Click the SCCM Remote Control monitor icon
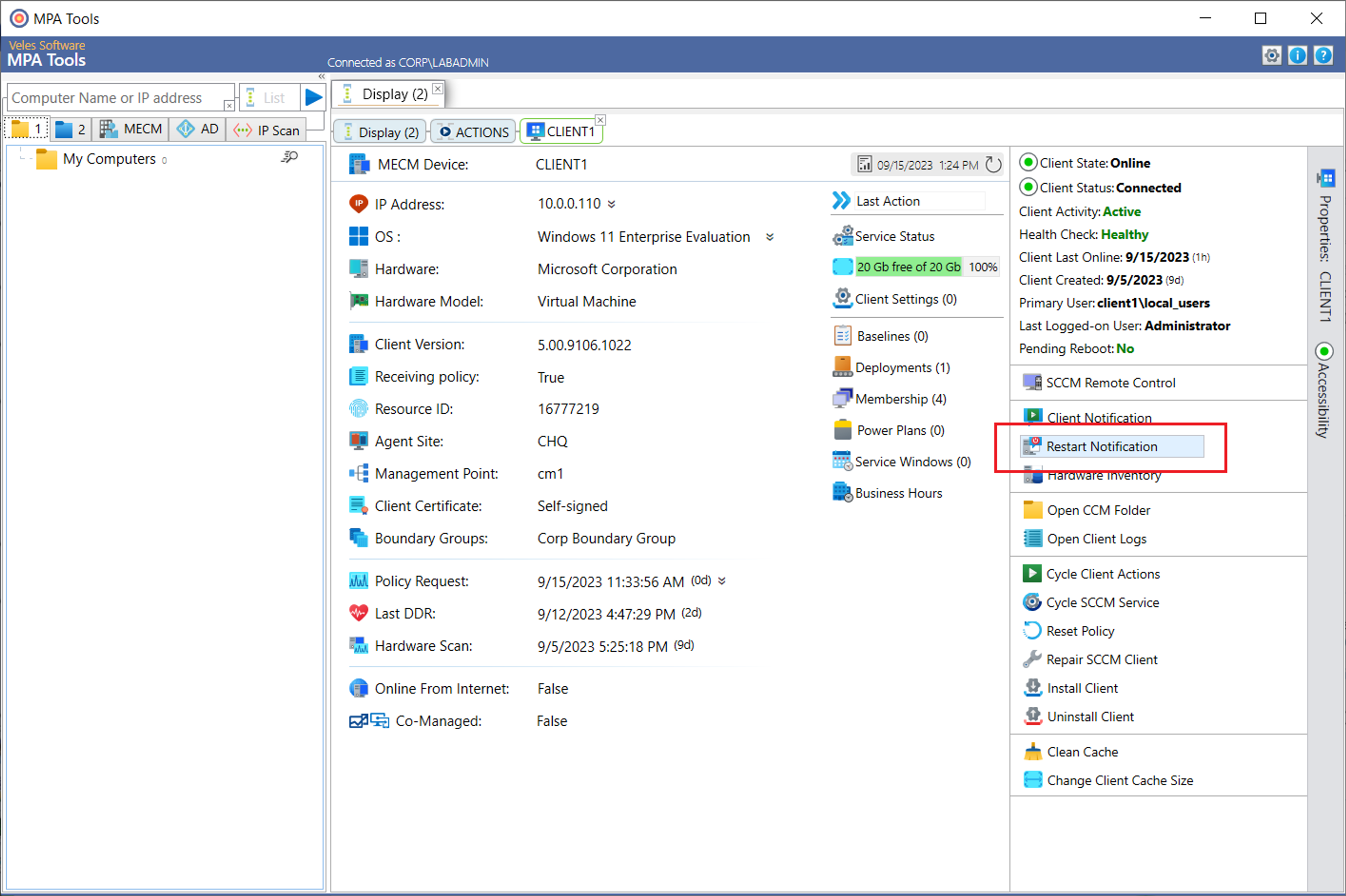Screen dimensions: 1346x896 (x=1032, y=382)
